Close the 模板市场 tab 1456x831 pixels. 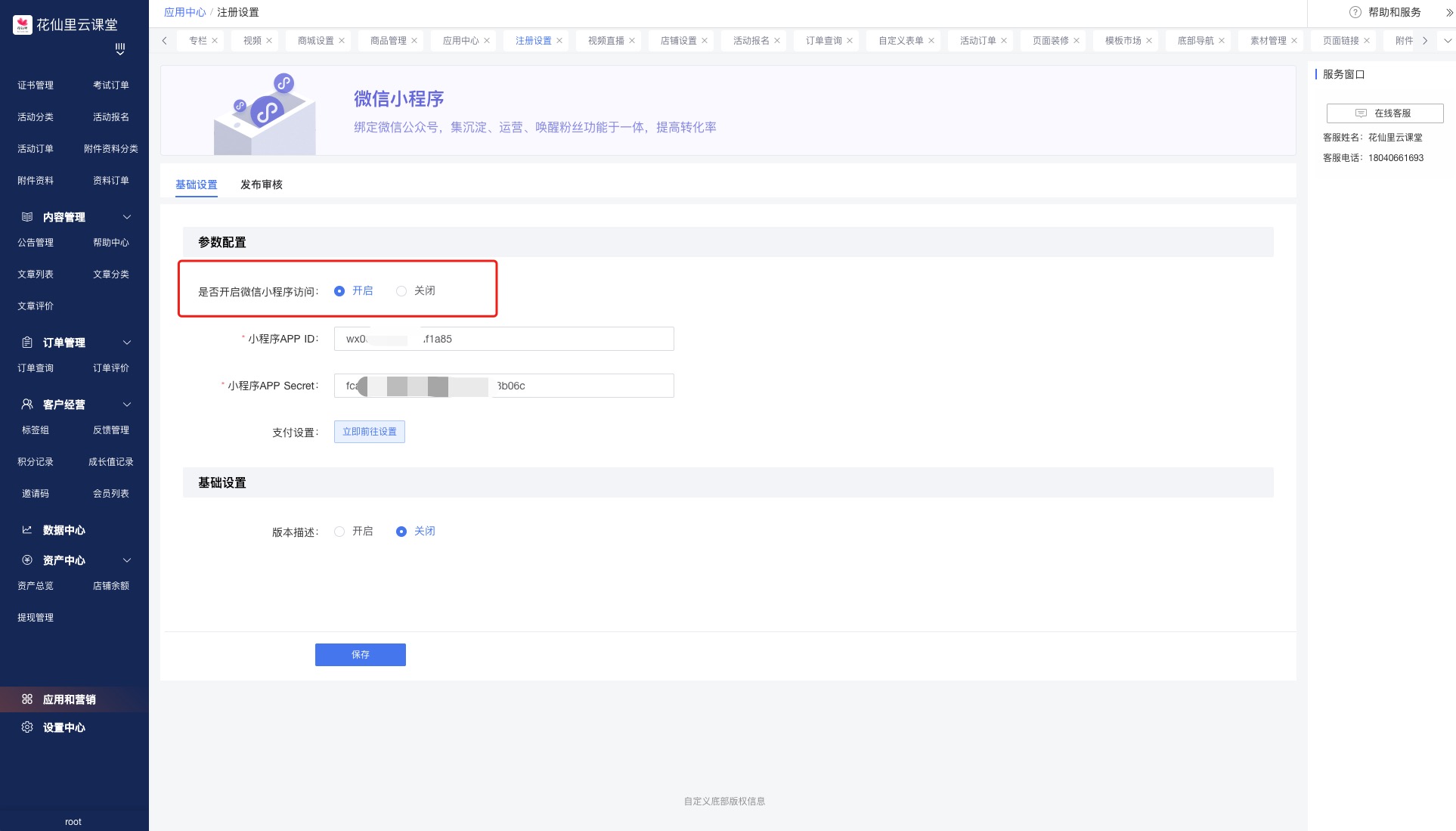click(x=1149, y=41)
